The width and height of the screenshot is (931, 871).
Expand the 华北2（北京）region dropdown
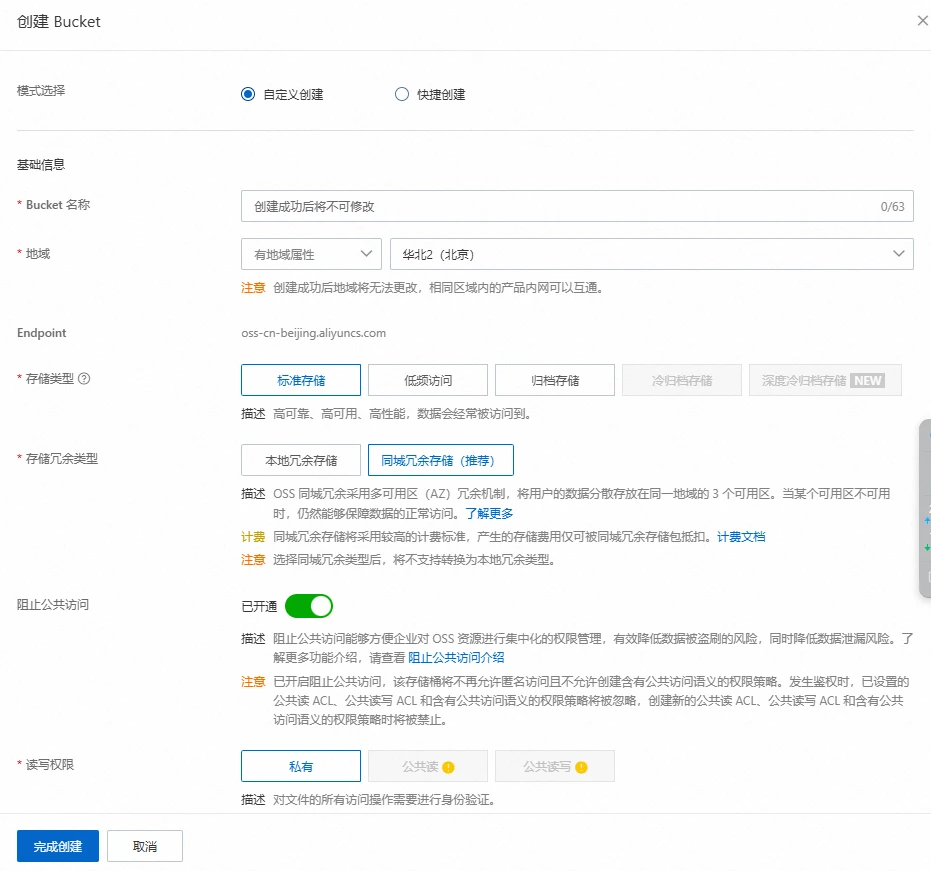(651, 254)
